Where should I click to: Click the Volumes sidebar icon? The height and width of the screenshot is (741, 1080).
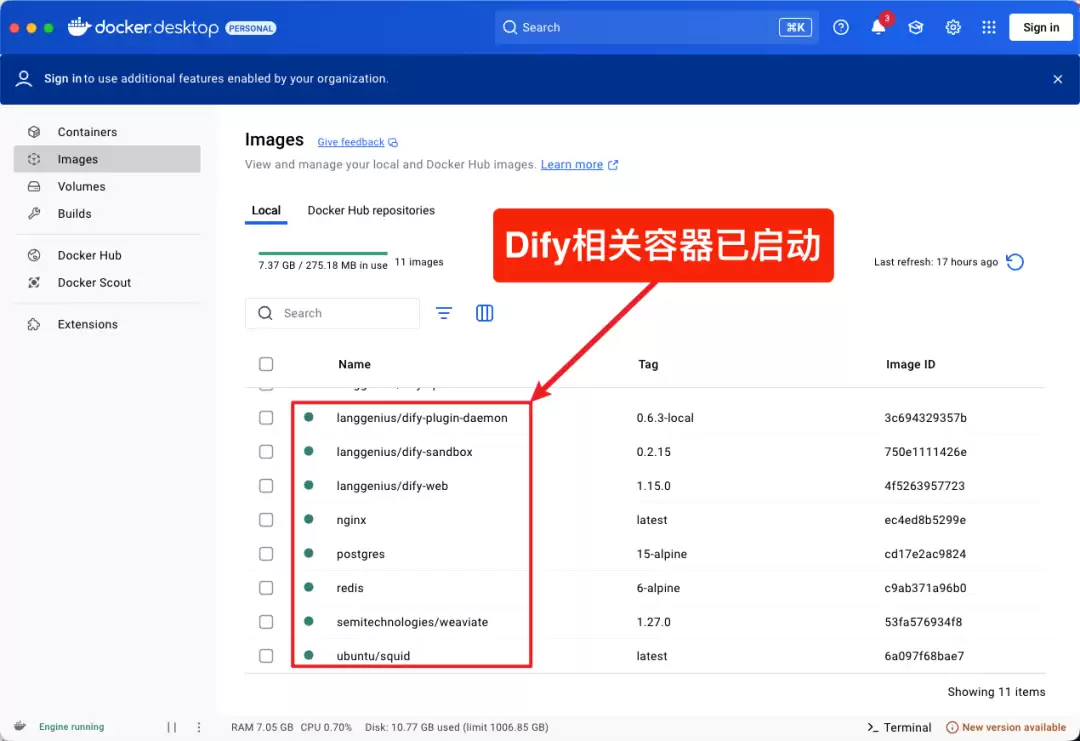pyautogui.click(x=34, y=187)
